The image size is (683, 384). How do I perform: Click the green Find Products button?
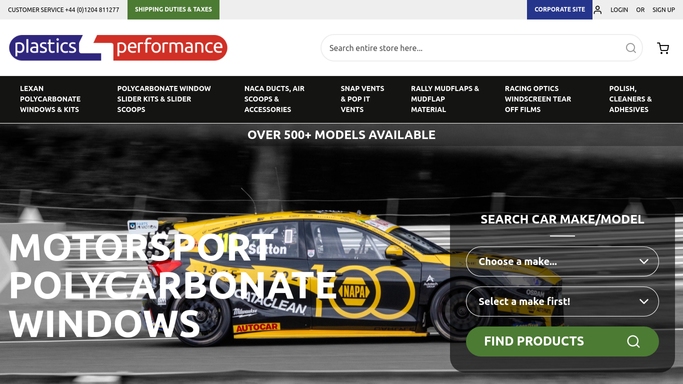(x=562, y=341)
